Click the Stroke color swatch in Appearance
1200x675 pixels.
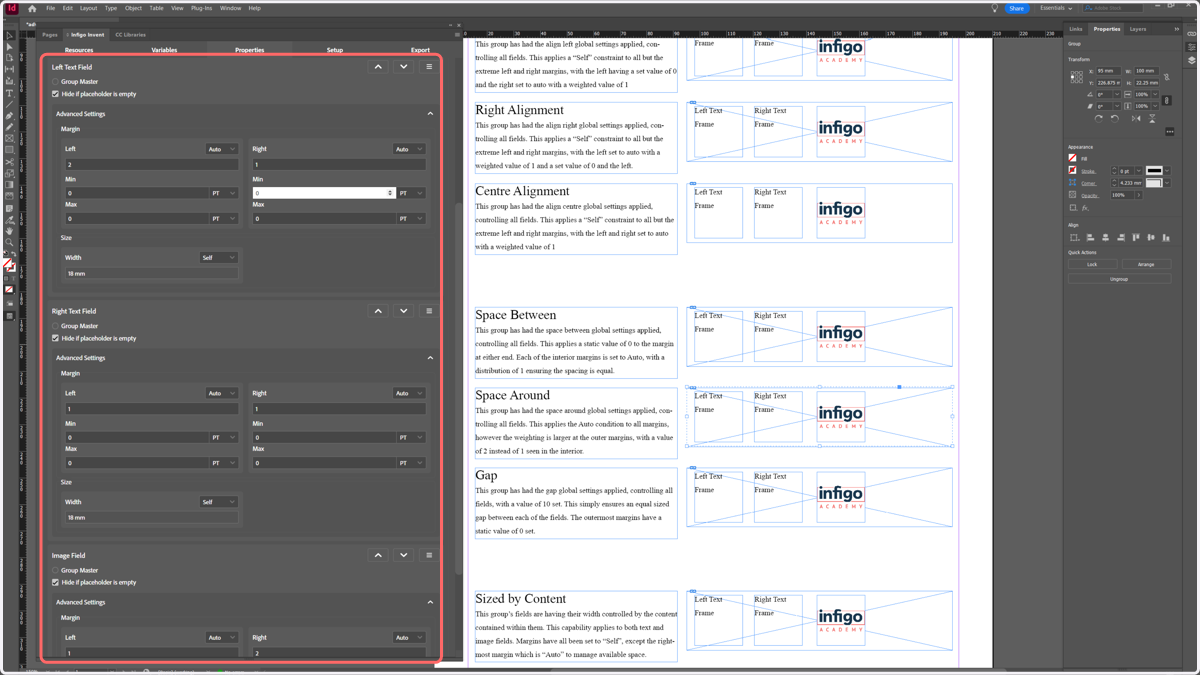click(1072, 170)
